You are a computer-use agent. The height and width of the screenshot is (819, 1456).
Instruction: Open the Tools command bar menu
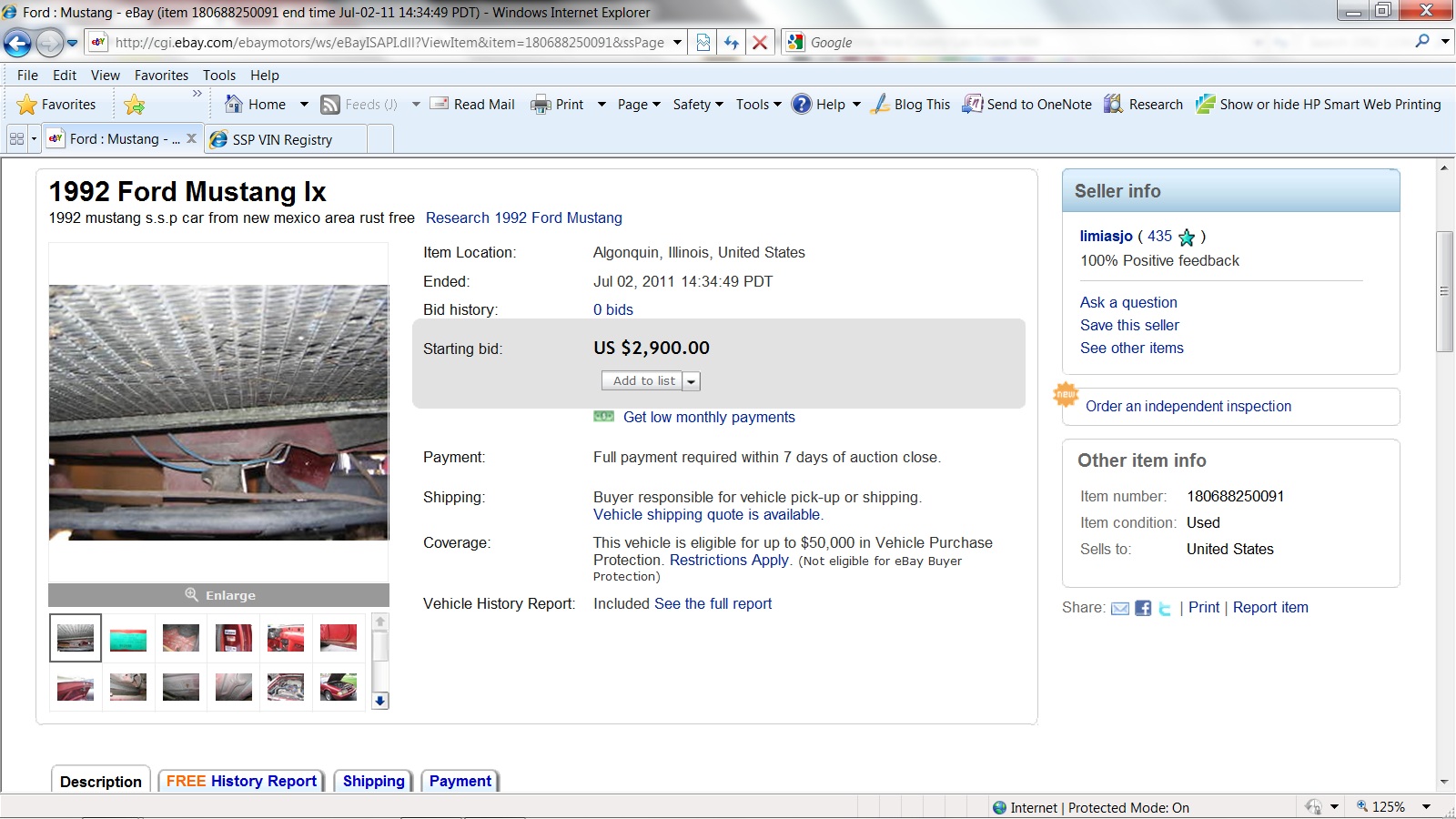759,105
